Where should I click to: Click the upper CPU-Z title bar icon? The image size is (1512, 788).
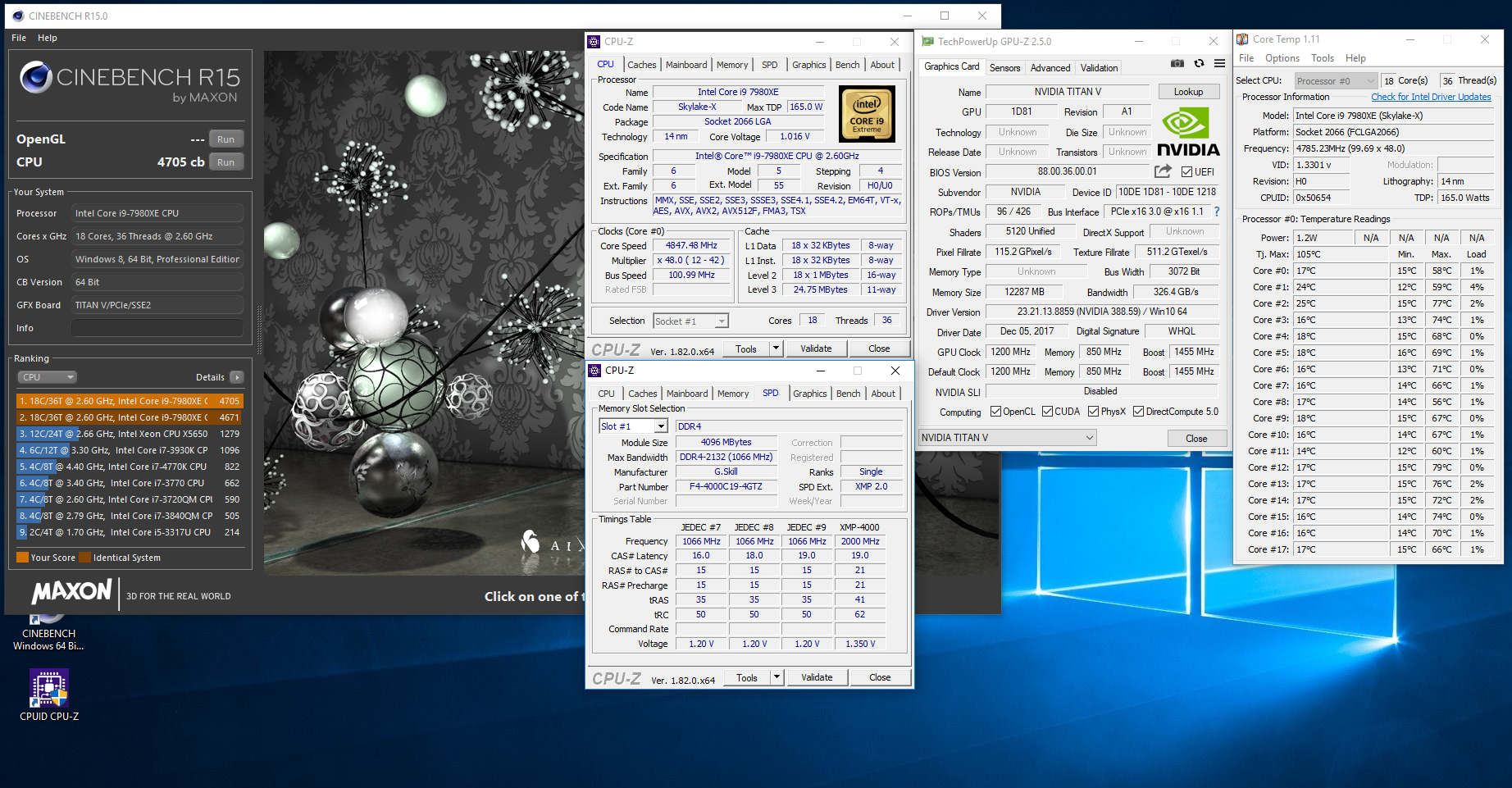594,41
